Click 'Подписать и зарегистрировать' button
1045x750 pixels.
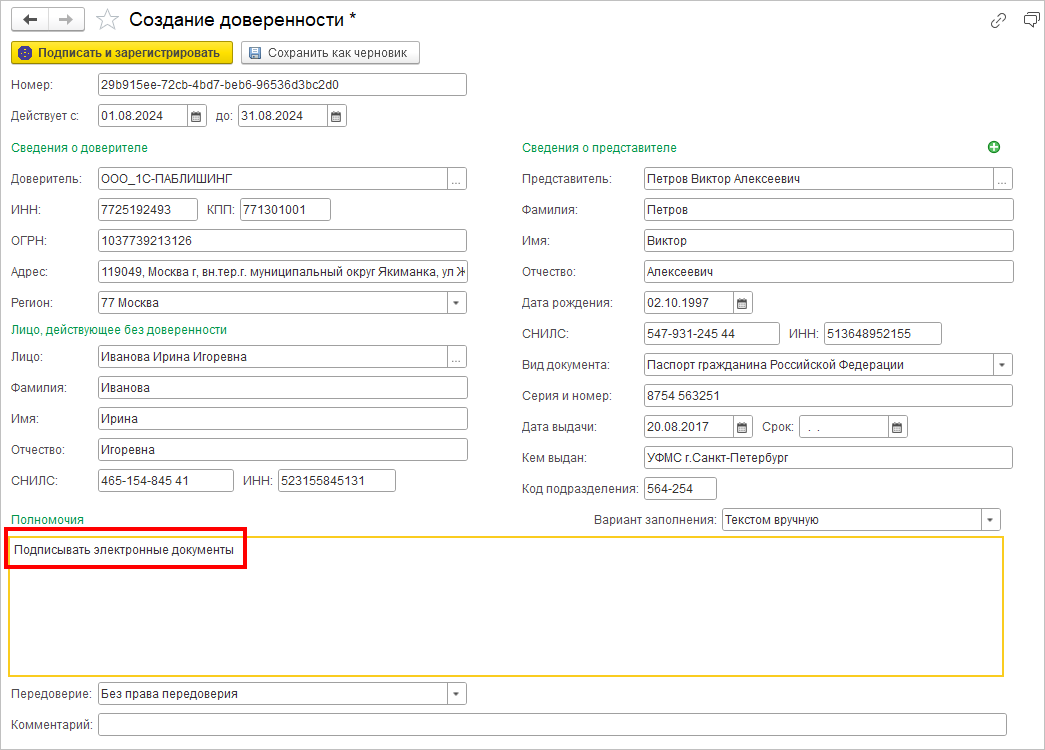122,53
